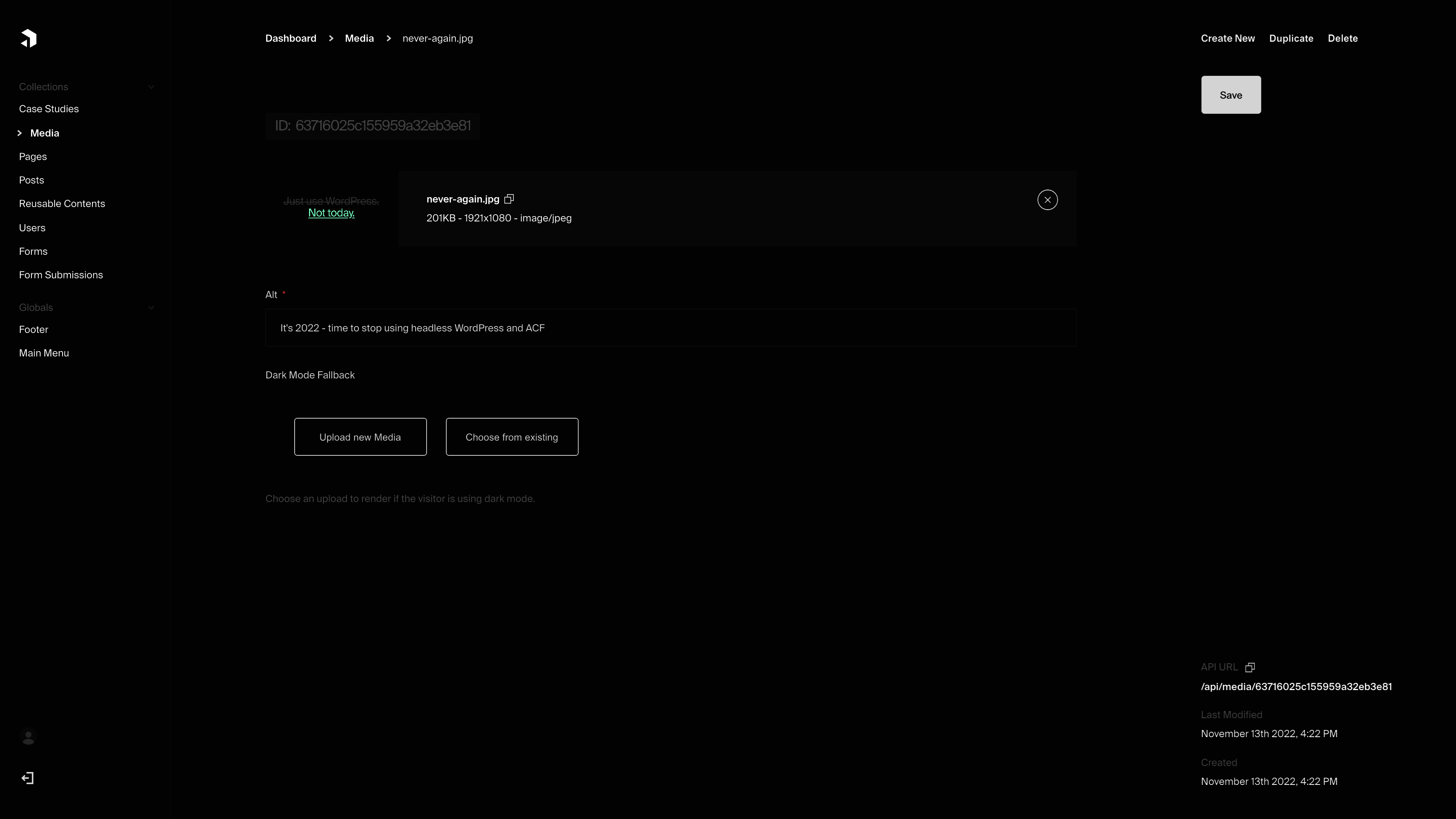Focus the Alt text input field
This screenshot has width=1456, height=819.
[670, 328]
